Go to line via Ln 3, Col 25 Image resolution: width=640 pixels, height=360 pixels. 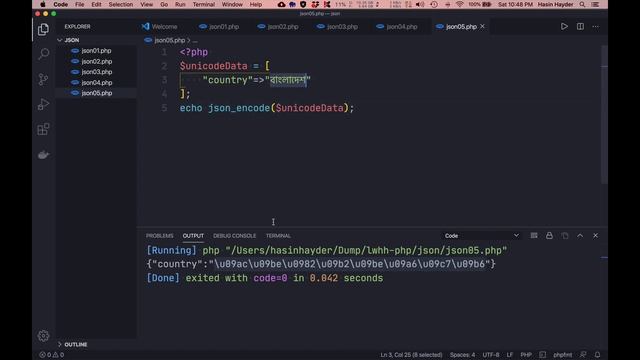(411, 355)
